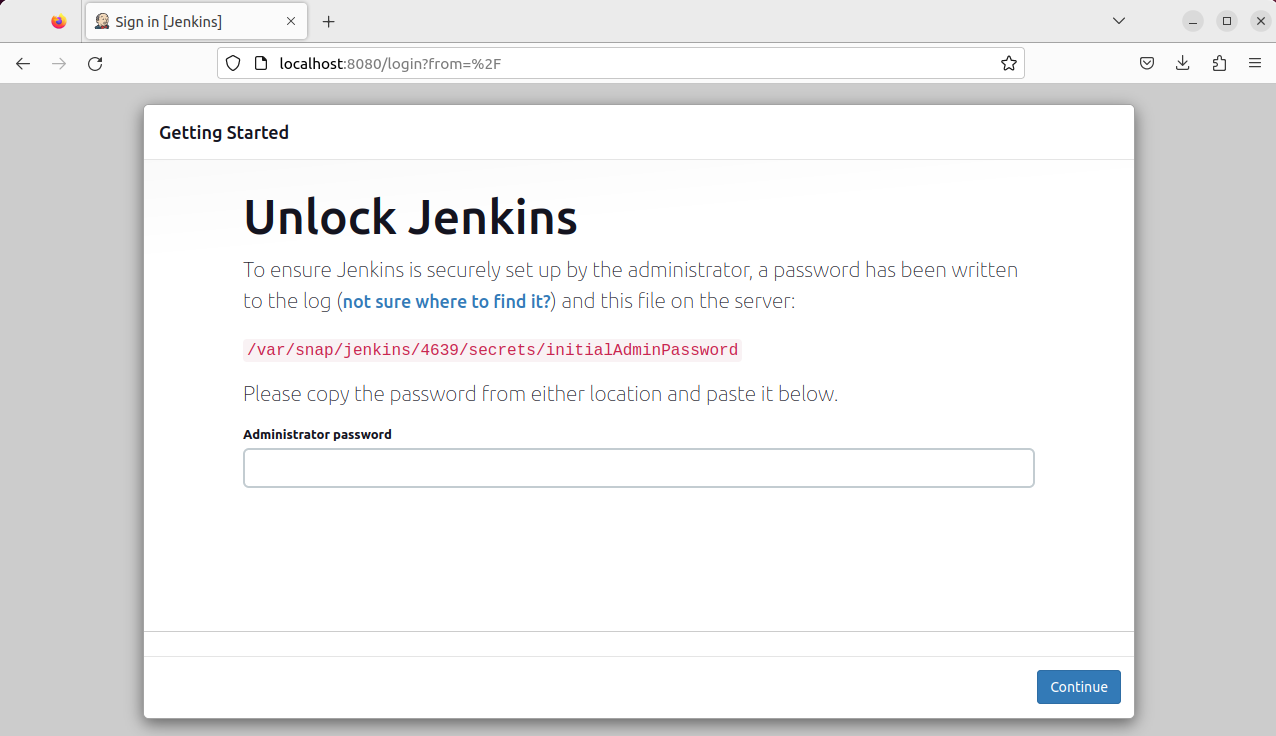The height and width of the screenshot is (736, 1276).
Task: Go back using the back arrow
Action: click(23, 63)
